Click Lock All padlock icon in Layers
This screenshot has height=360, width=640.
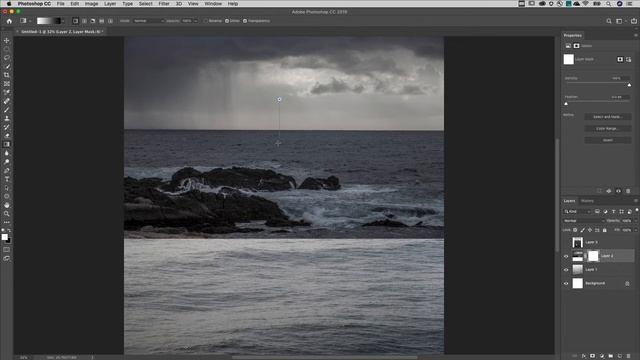[x=604, y=230]
